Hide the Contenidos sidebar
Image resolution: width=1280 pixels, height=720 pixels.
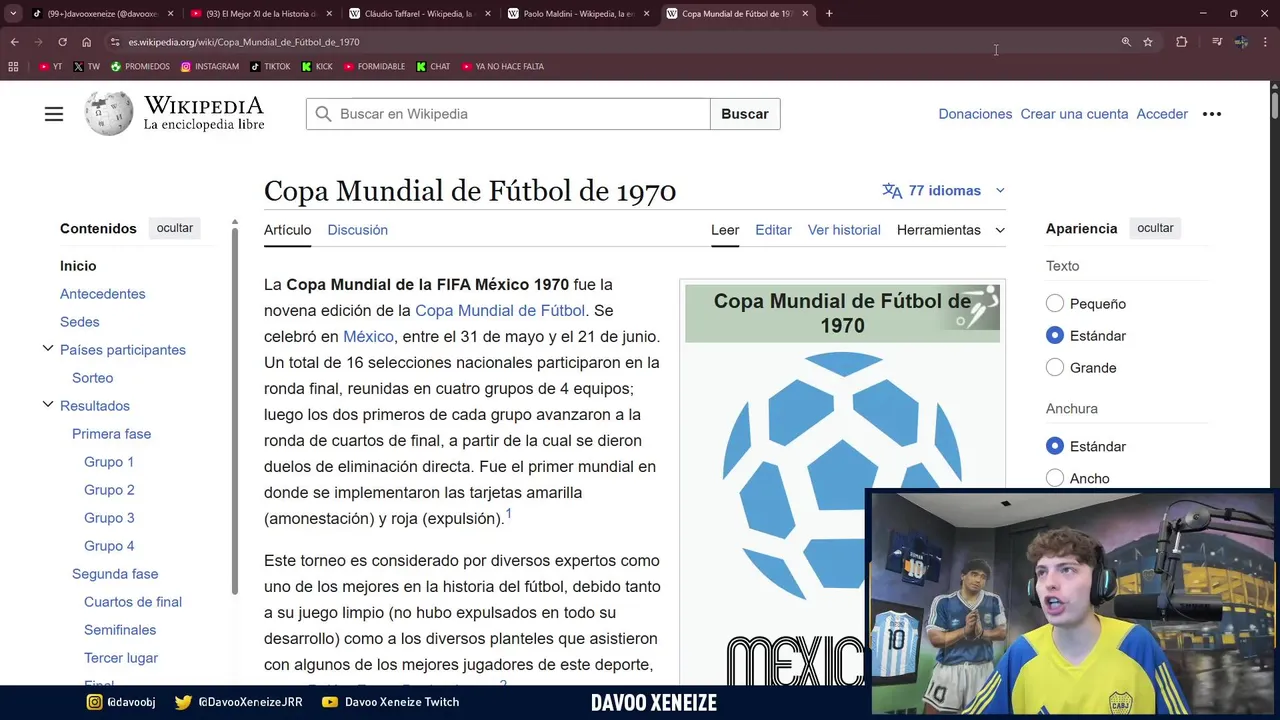174,228
